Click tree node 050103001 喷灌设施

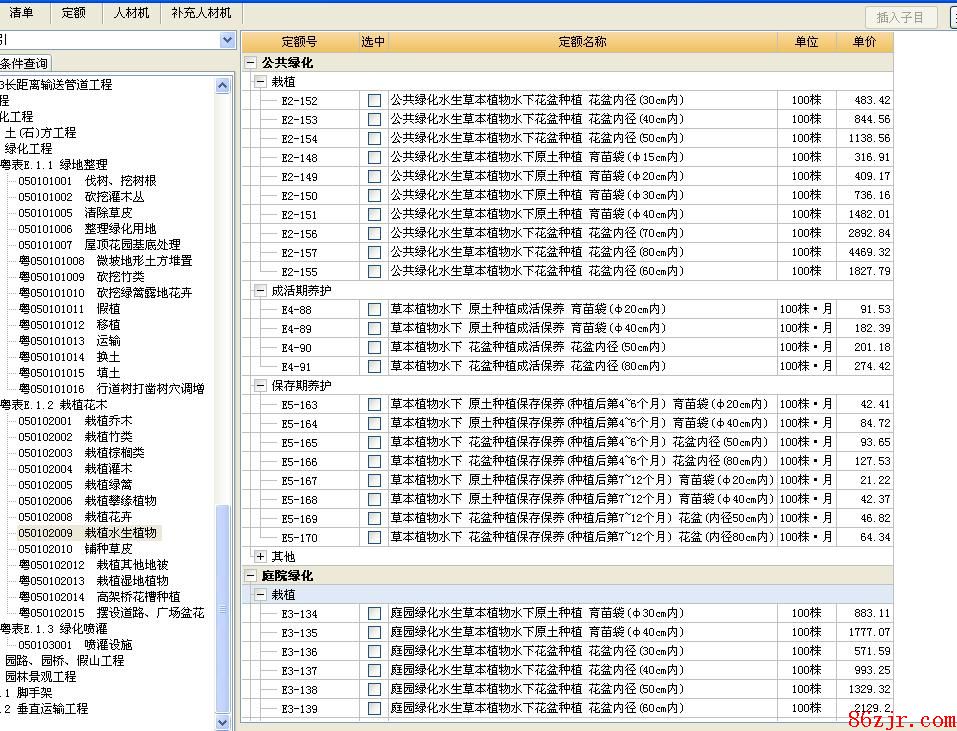75,645
